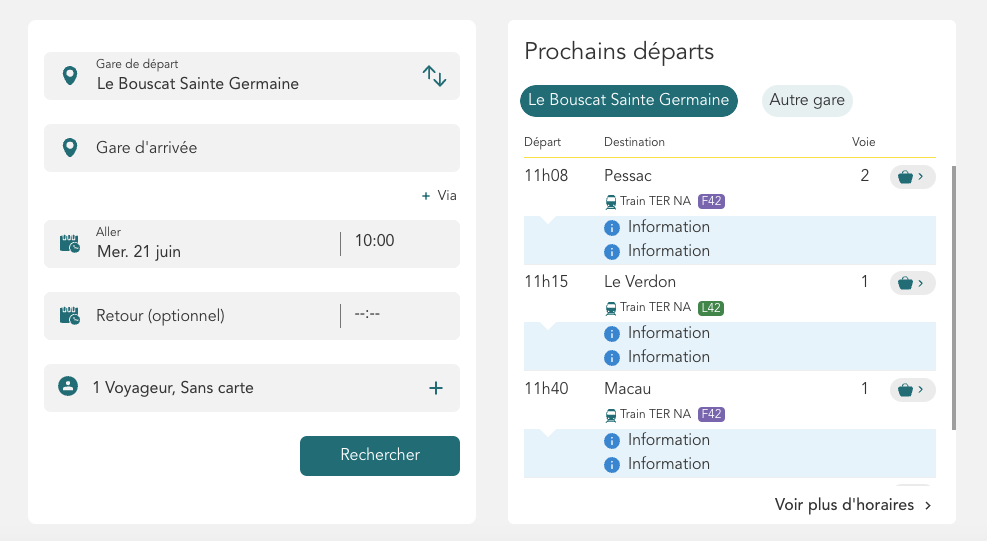987x541 pixels.
Task: Click the traveler person icon
Action: point(68,386)
